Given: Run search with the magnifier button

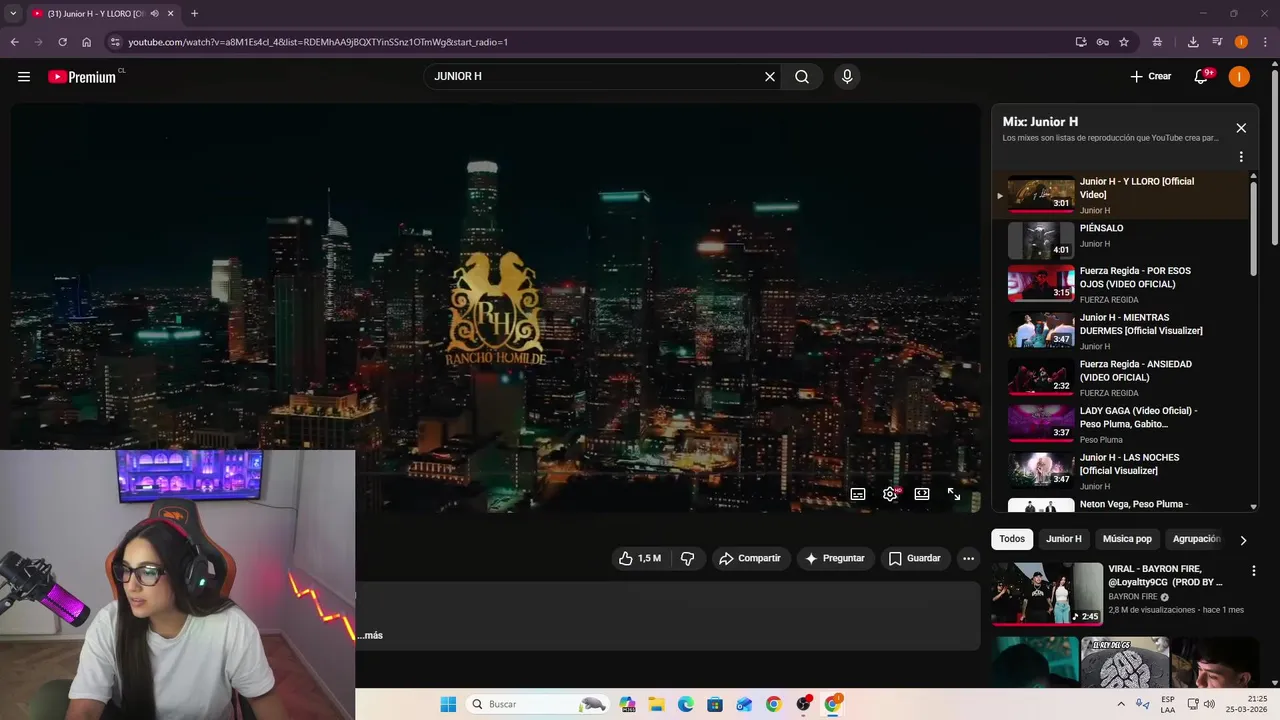Looking at the screenshot, I should pos(802,76).
